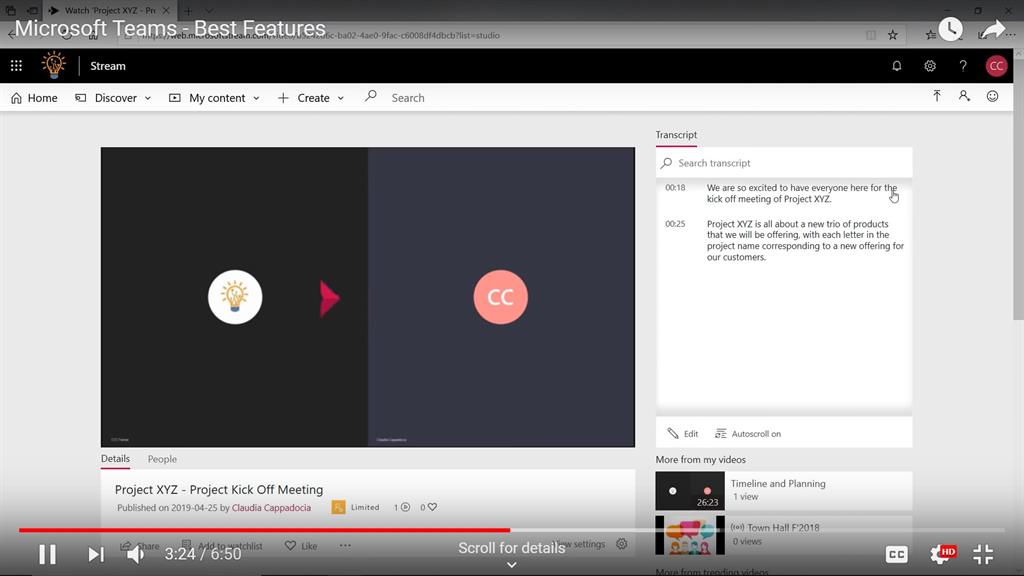
Task: Click the Watch later clock icon
Action: tap(950, 29)
